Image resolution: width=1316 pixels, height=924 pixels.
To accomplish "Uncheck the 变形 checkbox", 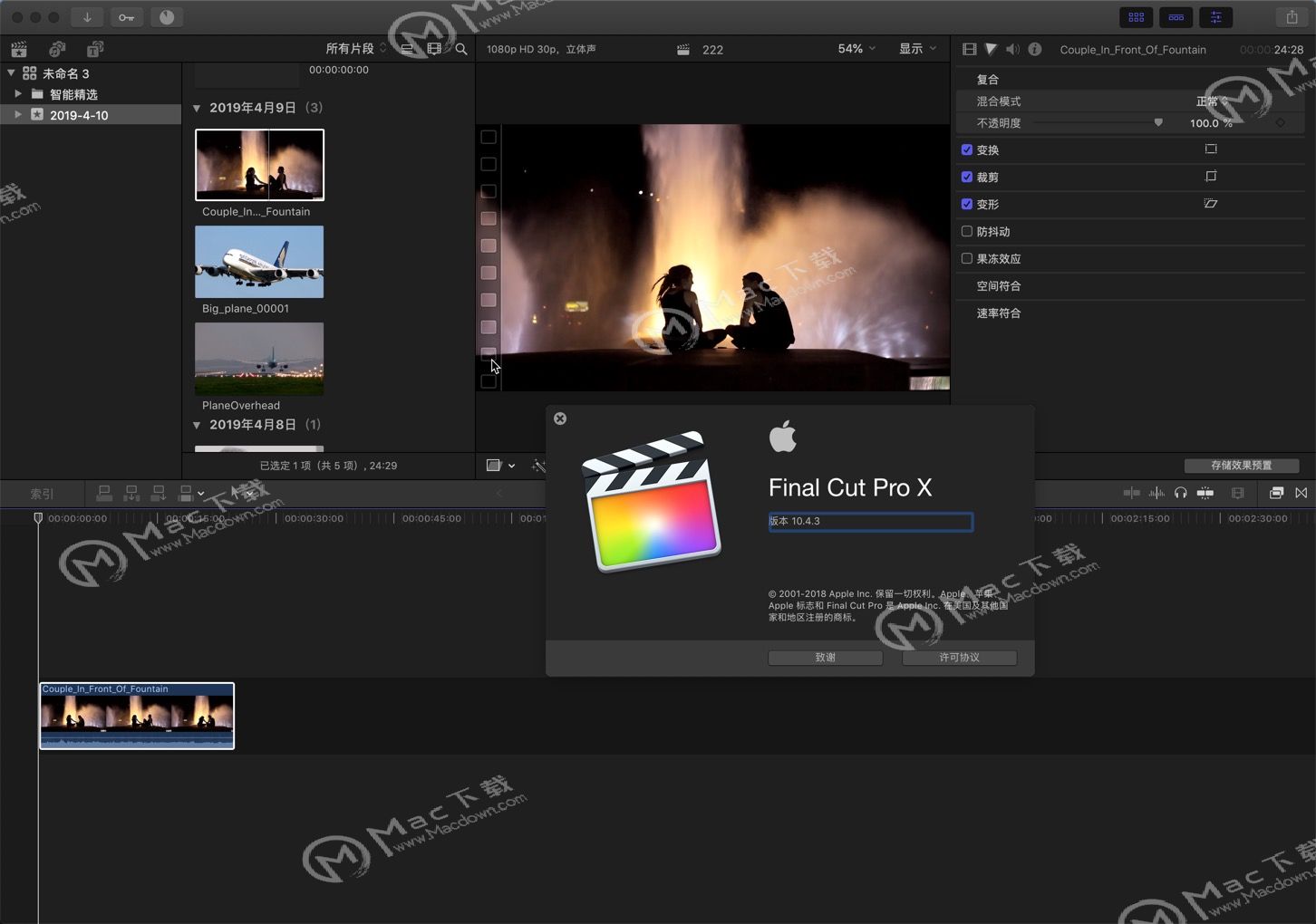I will click(967, 204).
